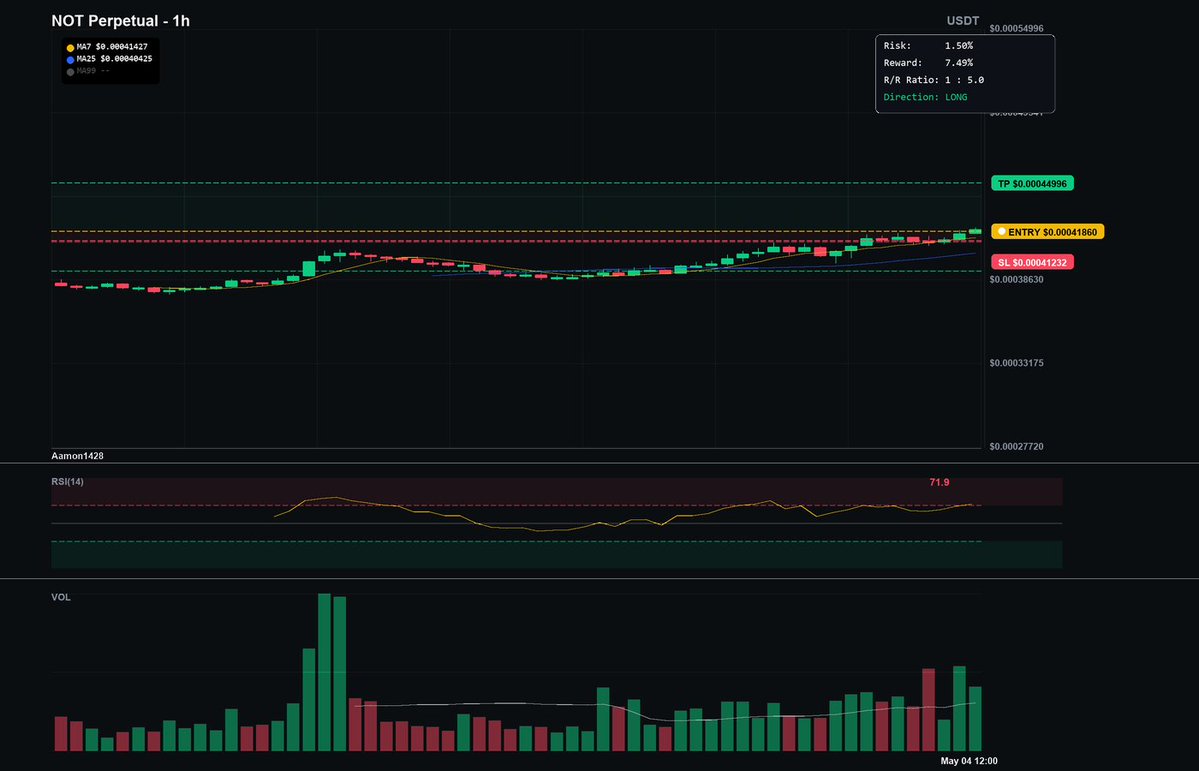The height and width of the screenshot is (771, 1199).
Task: Select the gray MA99 legend dot
Action: pos(70,72)
